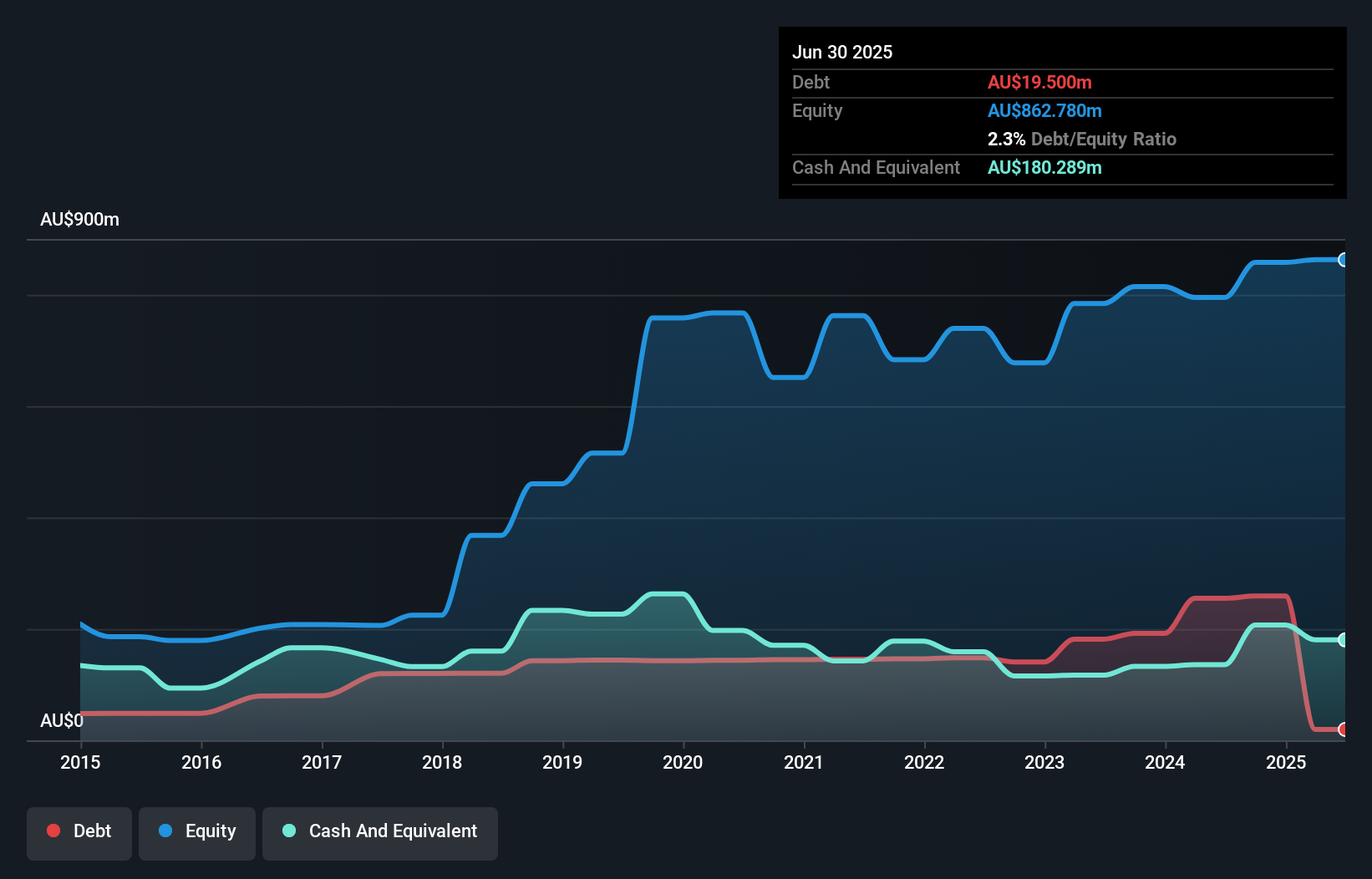The image size is (1372, 879).
Task: Click the AU$19.500m Debt value
Action: pyautogui.click(x=1040, y=82)
